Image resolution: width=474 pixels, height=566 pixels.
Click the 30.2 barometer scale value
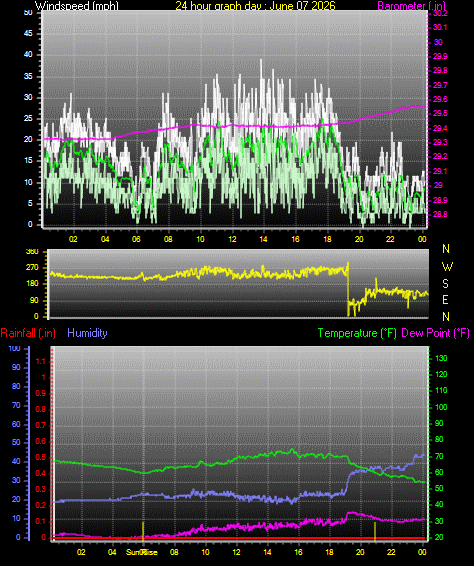(x=440, y=13)
